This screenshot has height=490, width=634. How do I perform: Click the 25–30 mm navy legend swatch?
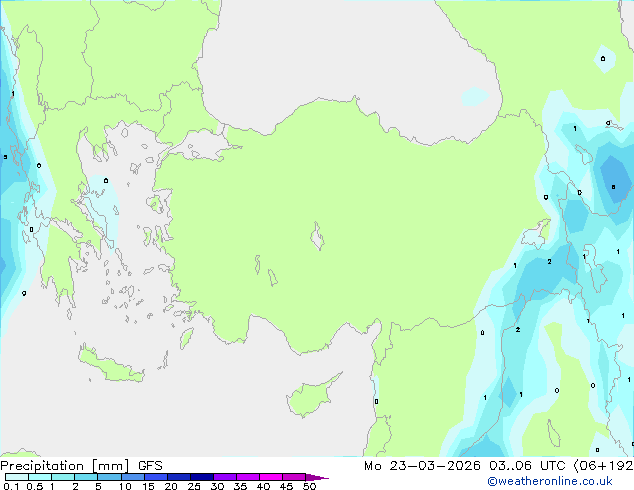tap(201, 477)
